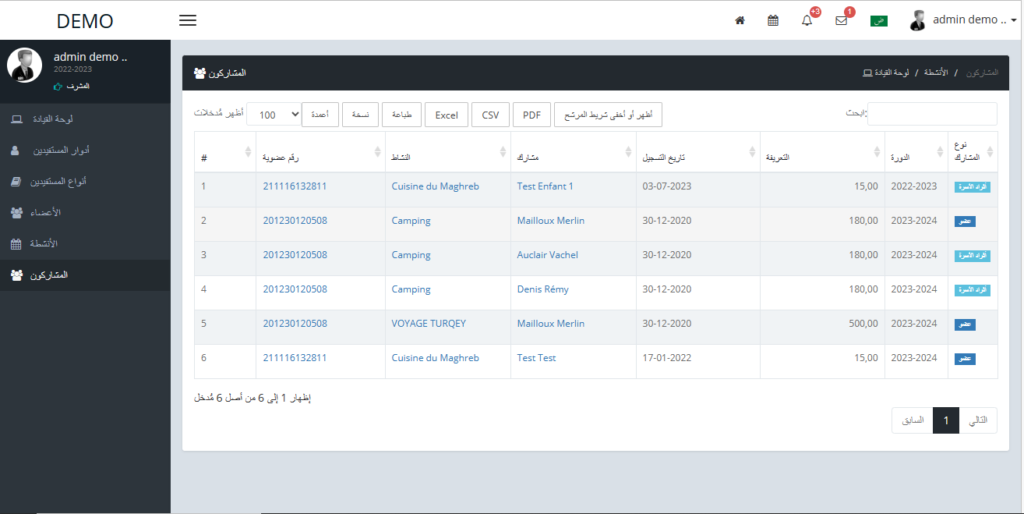Click the sidebar profile avatar picture

point(24,65)
